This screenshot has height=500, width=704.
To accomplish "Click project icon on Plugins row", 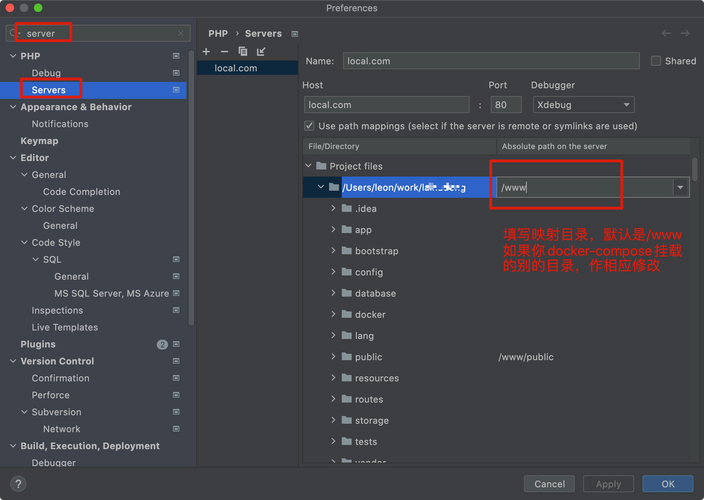I will (176, 344).
